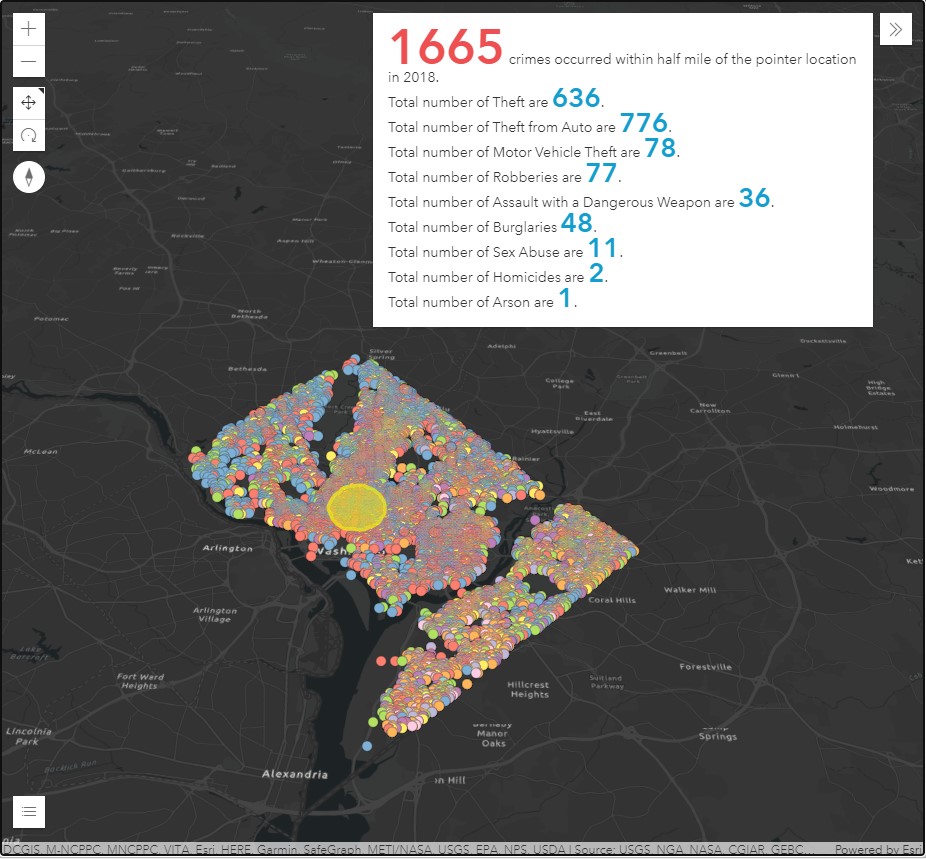Click the Alexandria label on the map
This screenshot has width=926, height=859.
click(294, 774)
